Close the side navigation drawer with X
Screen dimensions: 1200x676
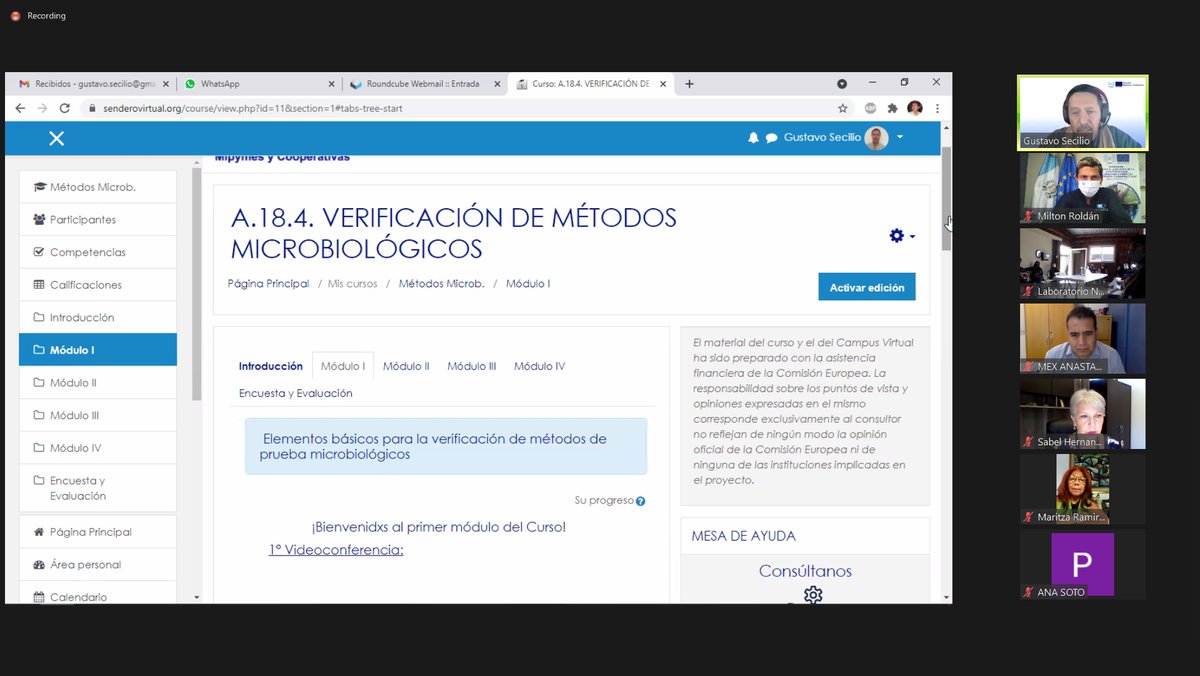56,138
